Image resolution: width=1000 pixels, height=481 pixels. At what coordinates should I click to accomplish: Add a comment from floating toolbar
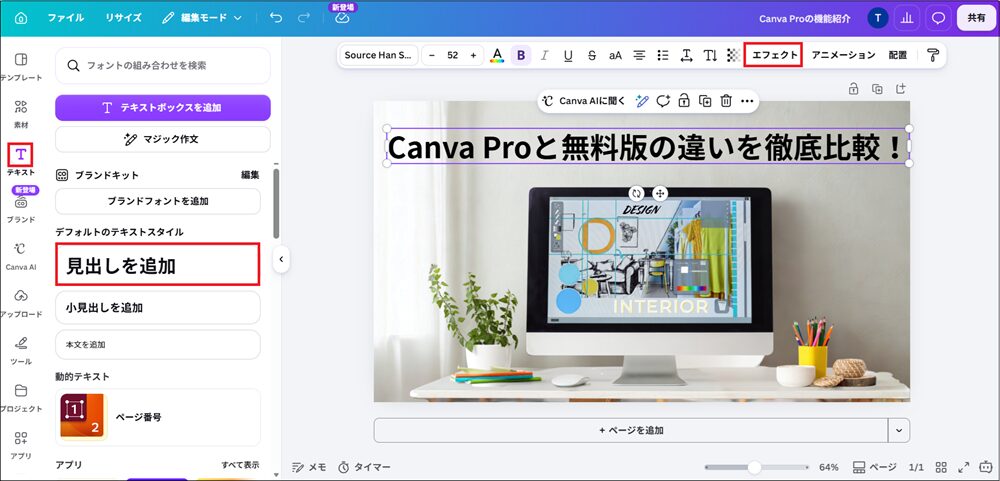coord(663,101)
